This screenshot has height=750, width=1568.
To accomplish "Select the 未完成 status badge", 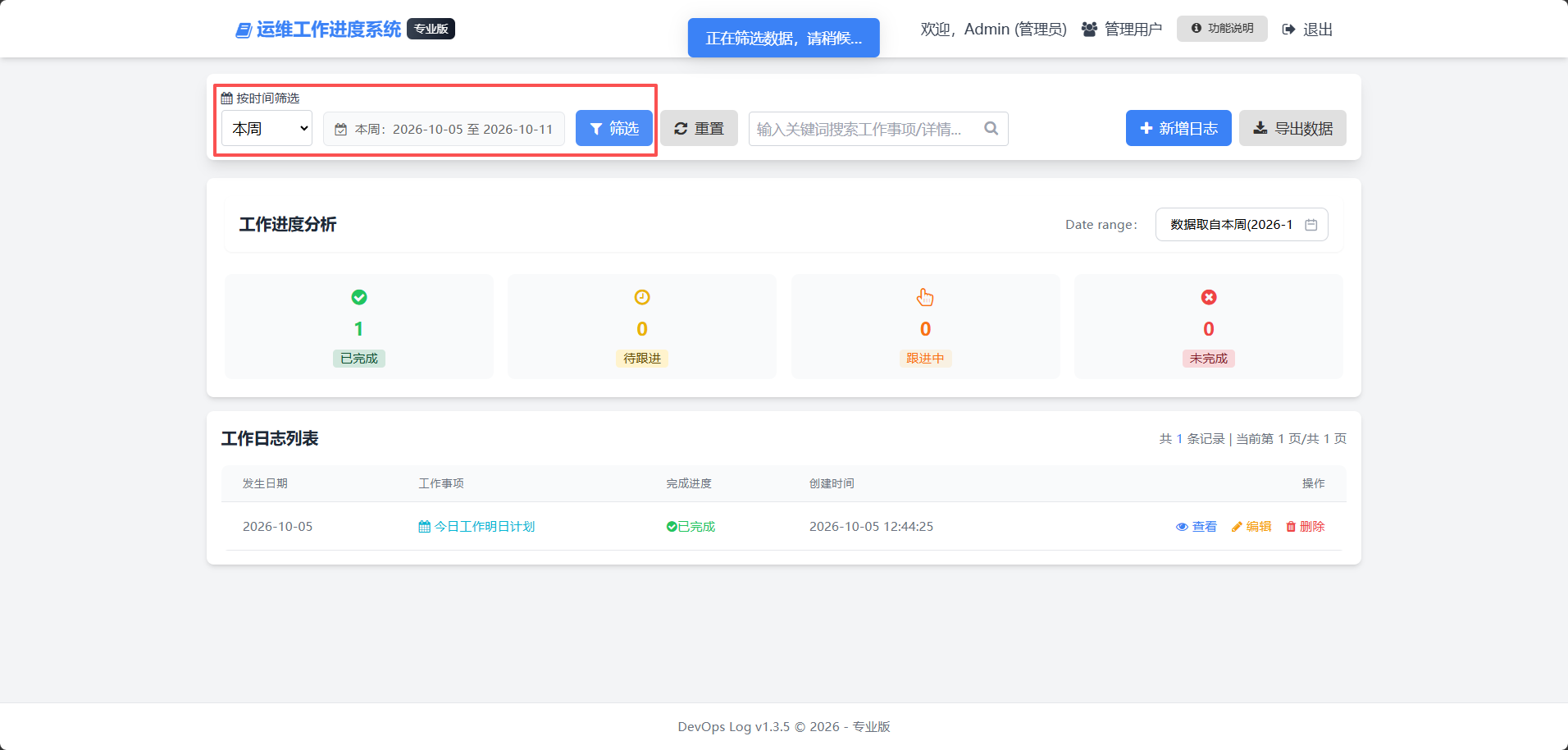I will click(1209, 359).
